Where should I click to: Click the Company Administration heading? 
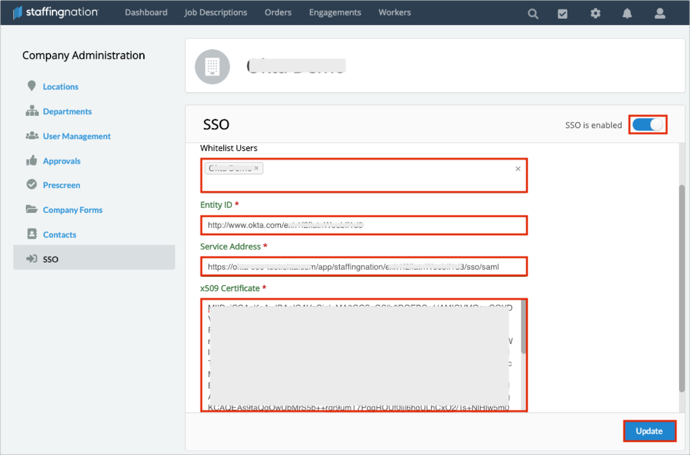(x=83, y=55)
